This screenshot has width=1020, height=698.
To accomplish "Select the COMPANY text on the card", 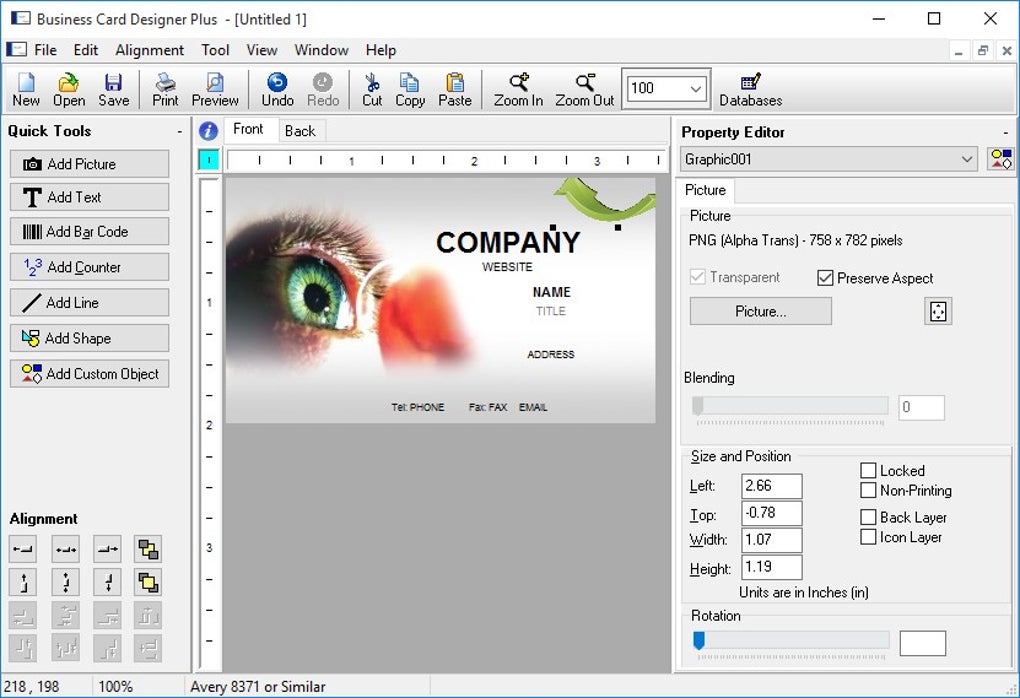I will coord(507,243).
